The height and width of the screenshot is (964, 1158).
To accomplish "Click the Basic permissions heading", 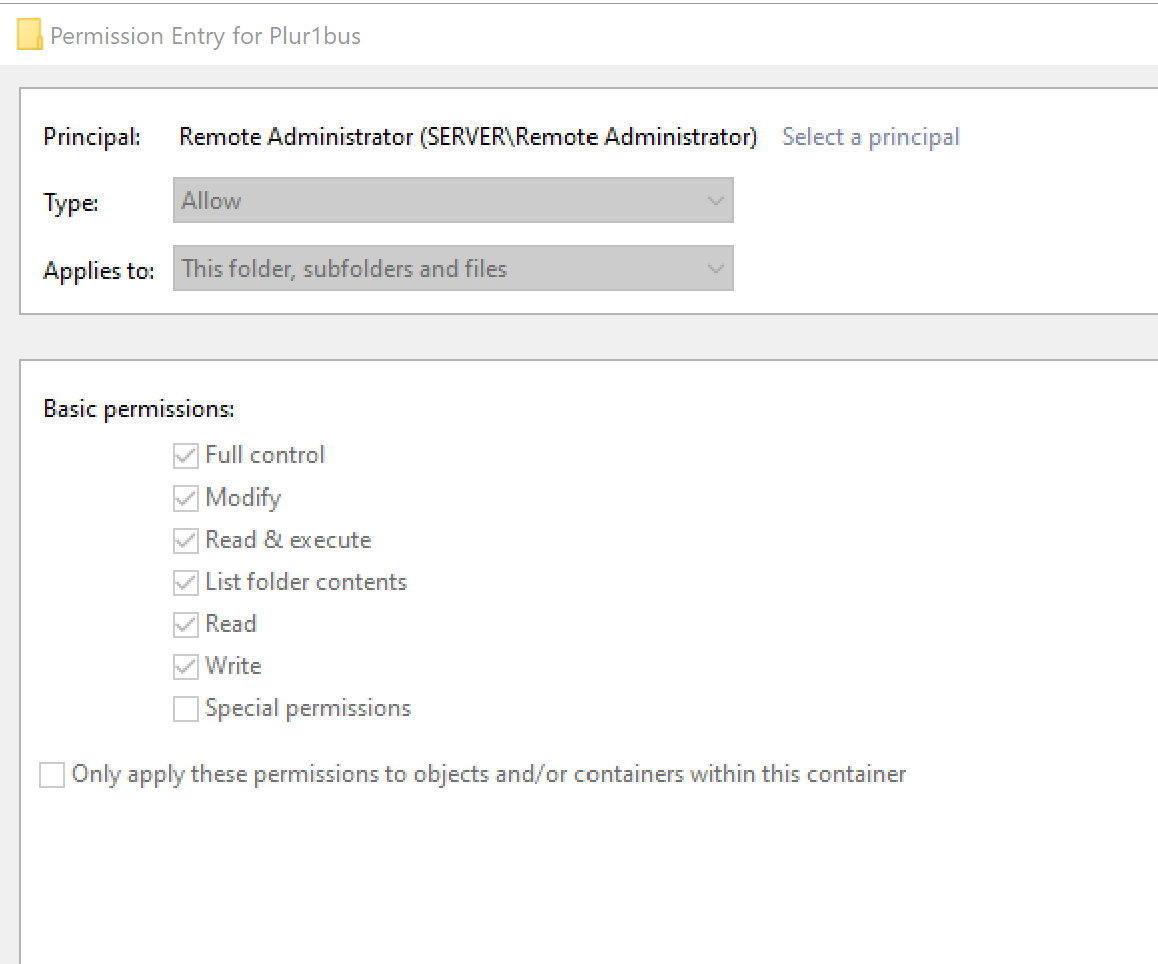I will 139,409.
